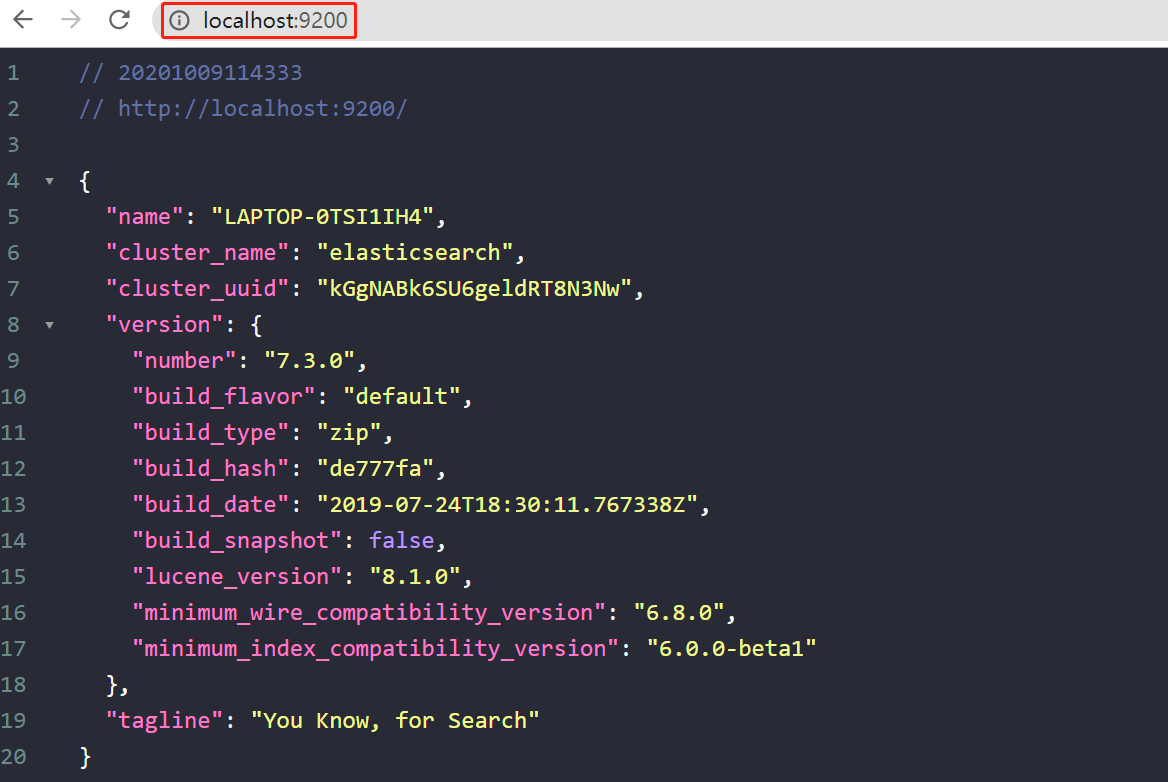Screen dimensions: 1168x782
Task: Select the value "2019-07-24T18:30:11.767338Z"
Action: click(x=507, y=505)
